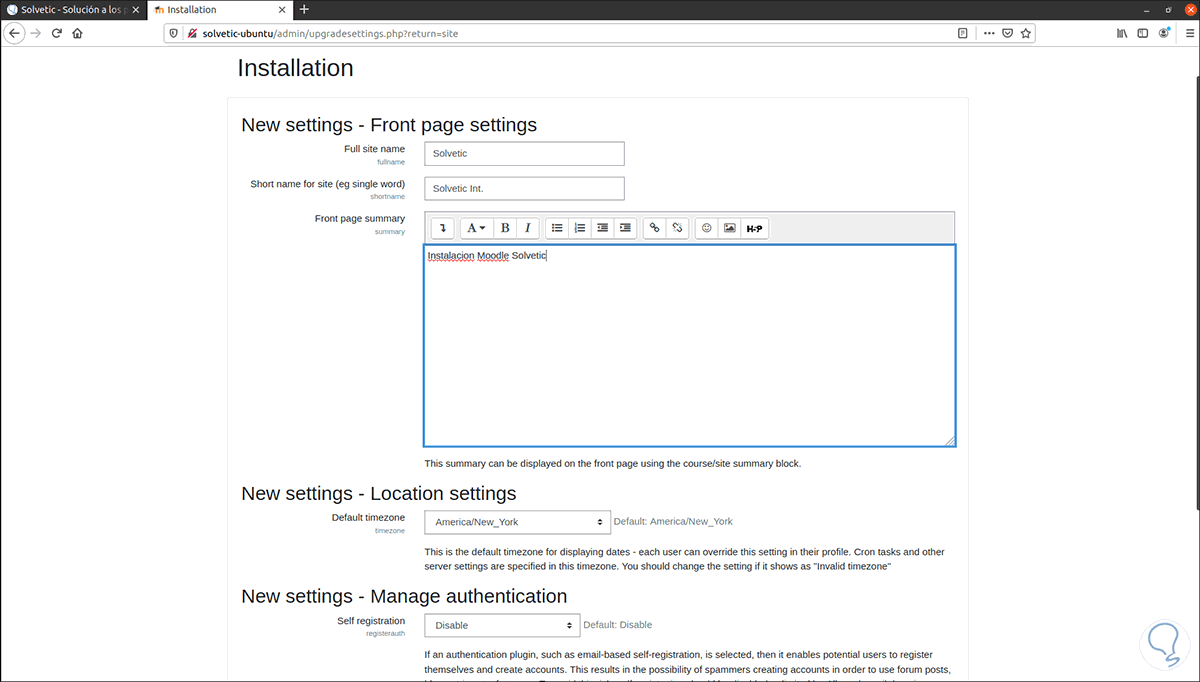This screenshot has height=682, width=1200.
Task: Bookmark this page with the star icon
Action: pyautogui.click(x=1026, y=33)
